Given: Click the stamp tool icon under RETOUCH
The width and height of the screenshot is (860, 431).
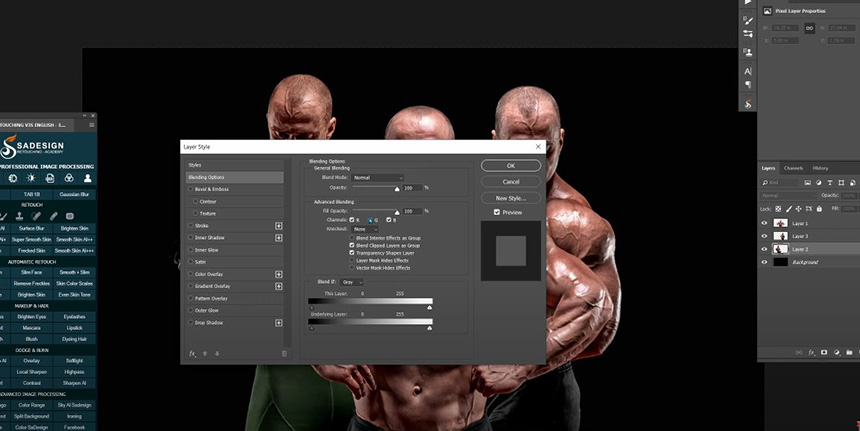Looking at the screenshot, I should (x=19, y=216).
